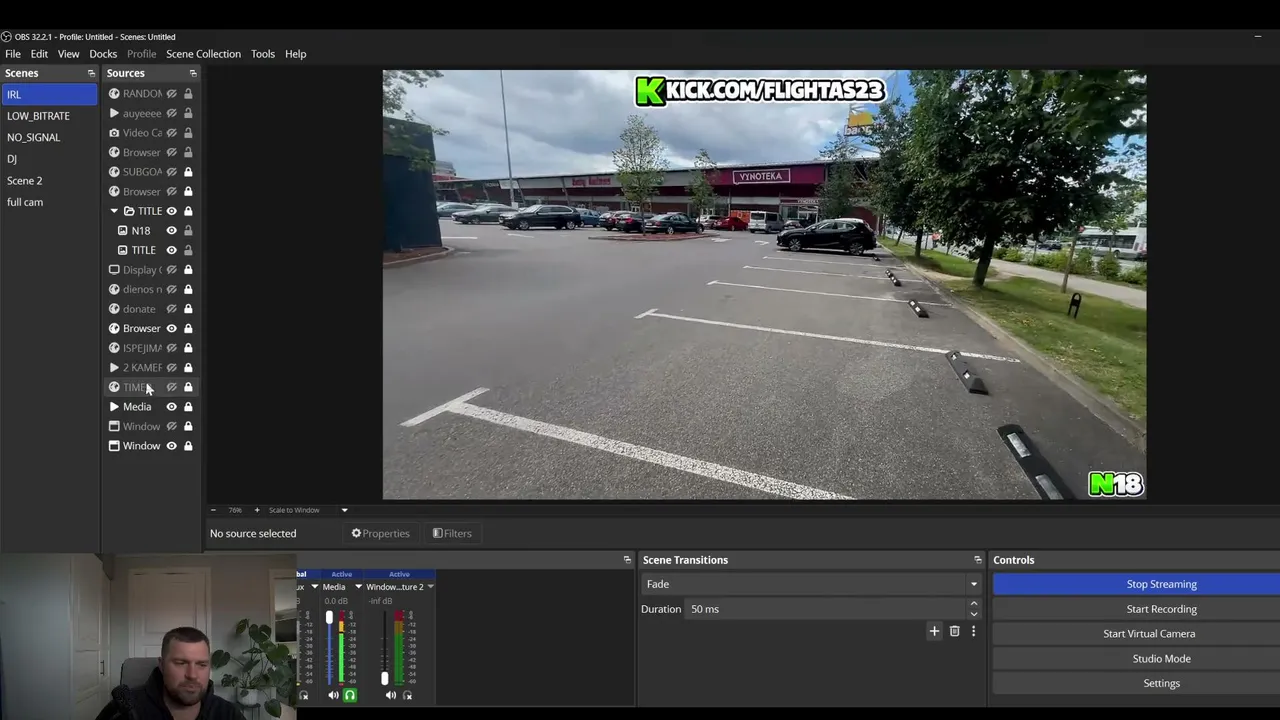Zoom in the preview with plus icon
This screenshot has width=1280, height=720.
tap(256, 510)
